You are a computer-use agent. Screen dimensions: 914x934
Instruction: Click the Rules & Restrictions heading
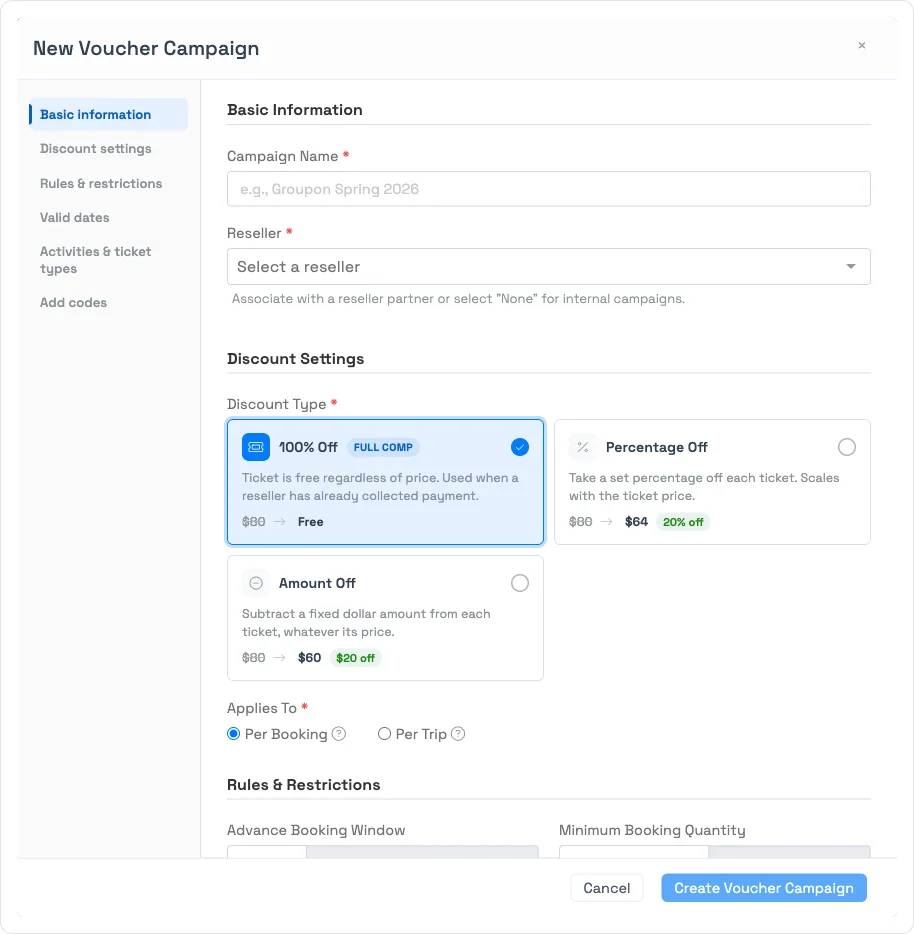[x=303, y=784]
